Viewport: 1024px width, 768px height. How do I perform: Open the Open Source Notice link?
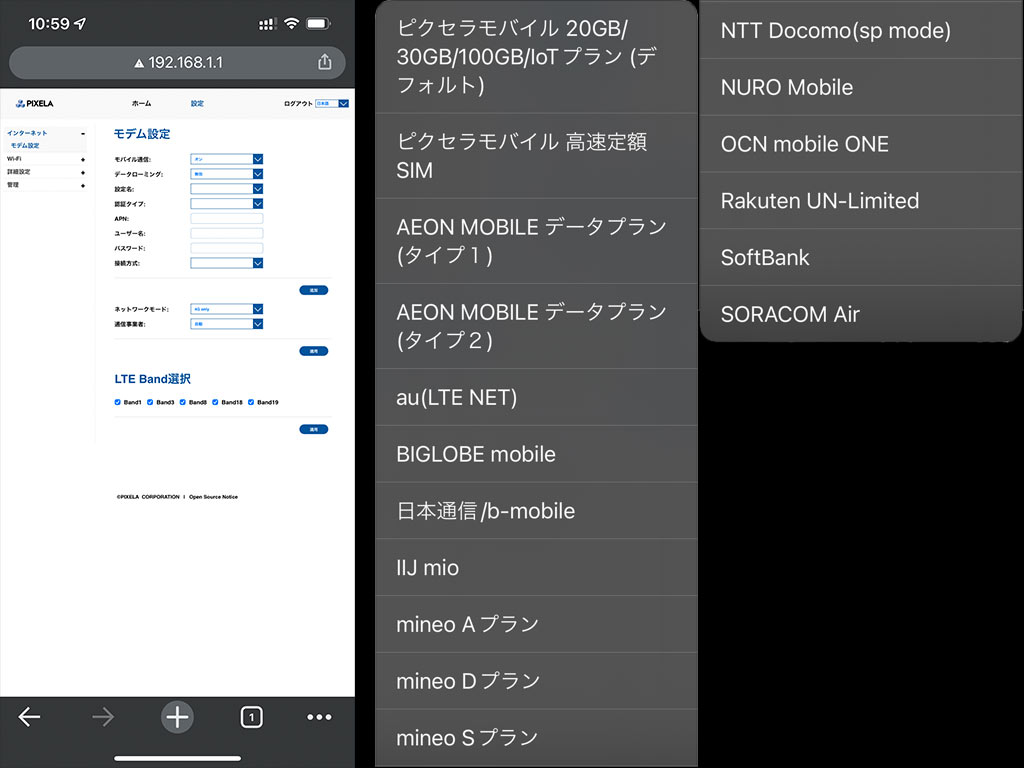pyautogui.click(x=214, y=497)
